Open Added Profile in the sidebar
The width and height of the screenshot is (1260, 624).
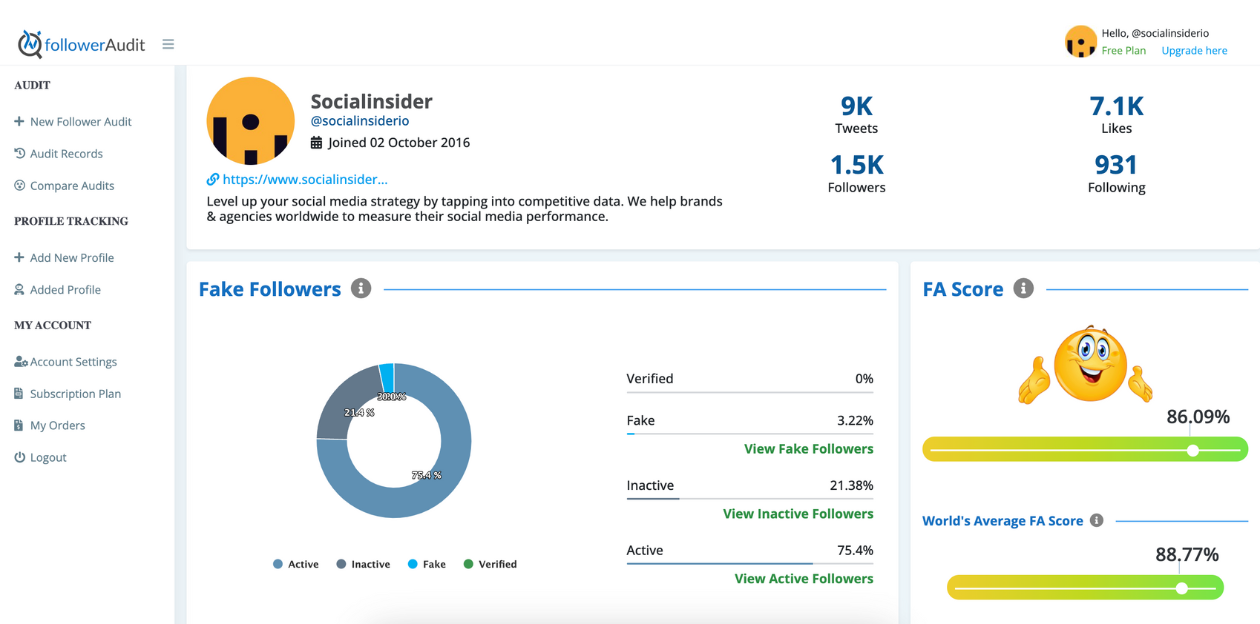(x=65, y=289)
